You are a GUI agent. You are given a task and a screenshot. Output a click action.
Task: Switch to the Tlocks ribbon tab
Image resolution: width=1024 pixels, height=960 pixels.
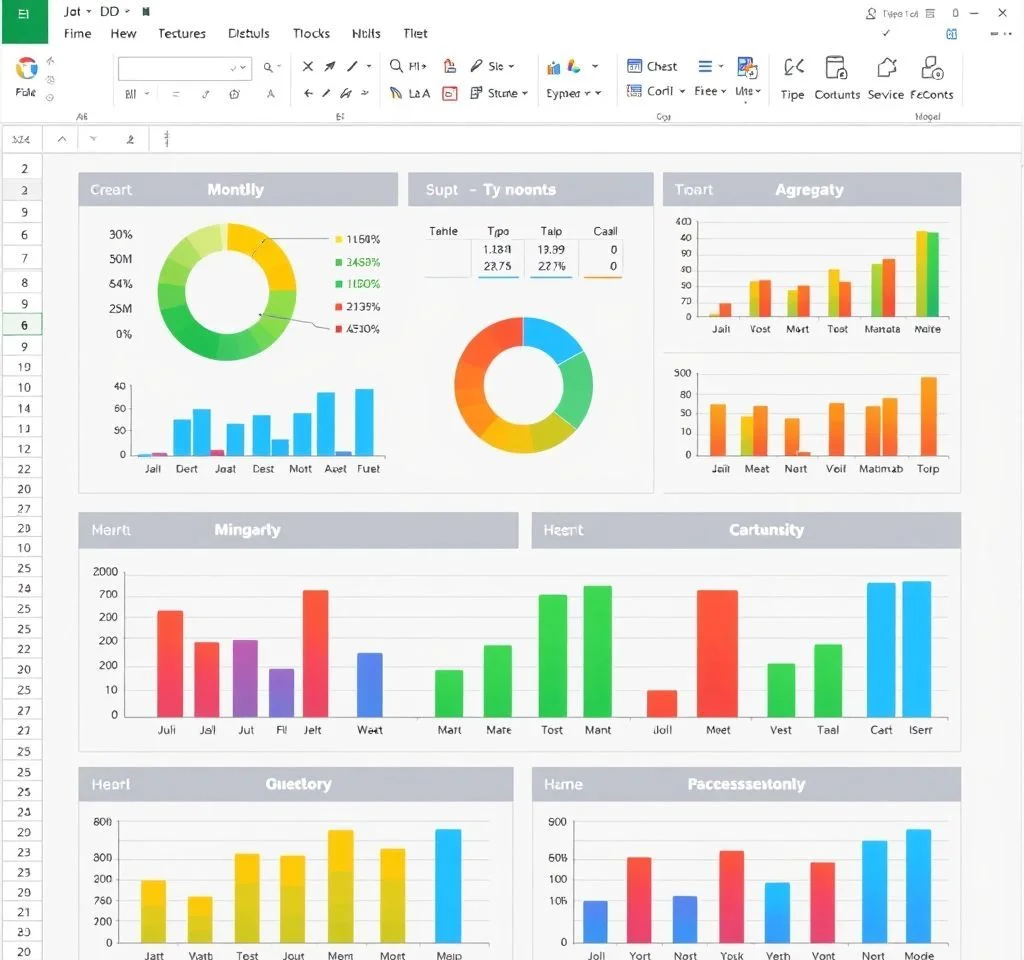(311, 33)
